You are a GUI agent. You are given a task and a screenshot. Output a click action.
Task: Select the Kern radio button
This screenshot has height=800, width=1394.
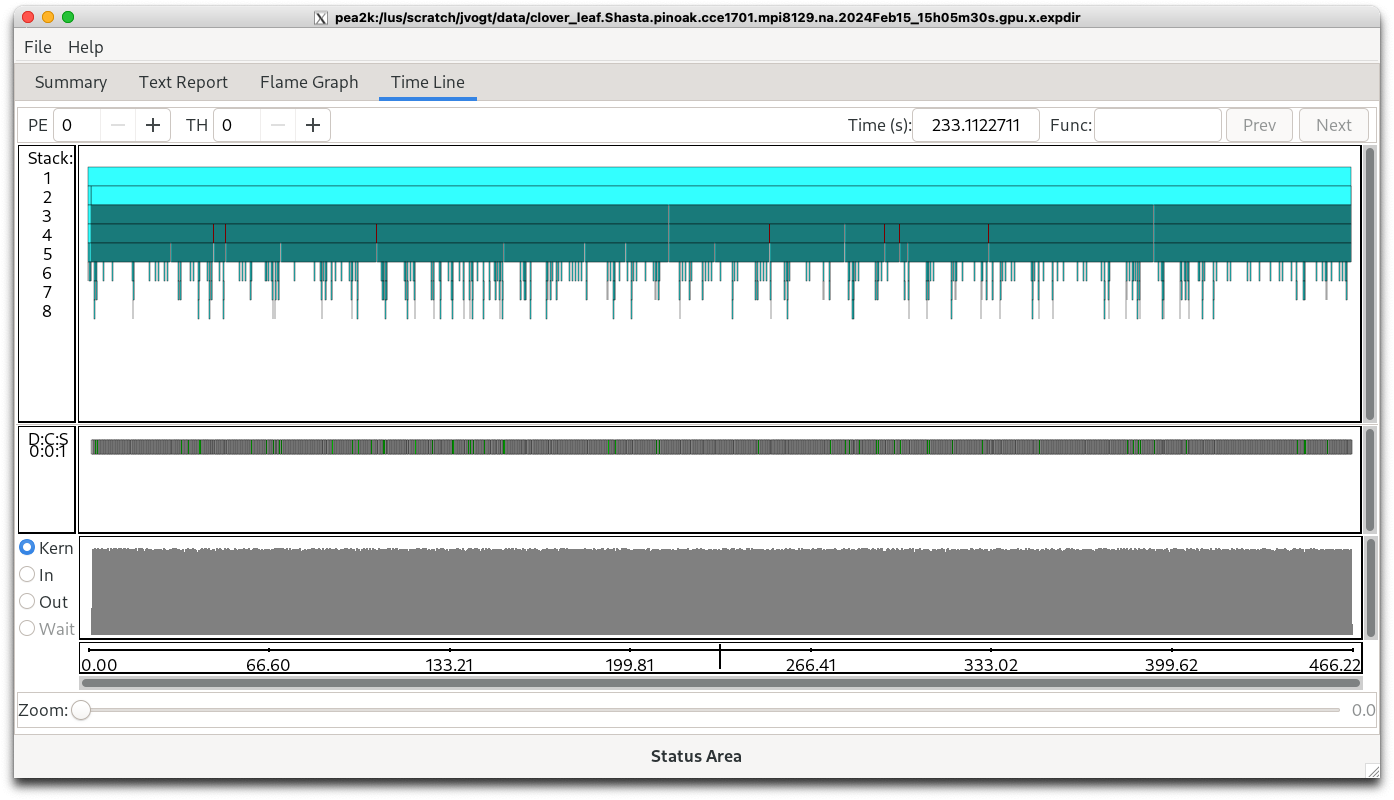[28, 548]
